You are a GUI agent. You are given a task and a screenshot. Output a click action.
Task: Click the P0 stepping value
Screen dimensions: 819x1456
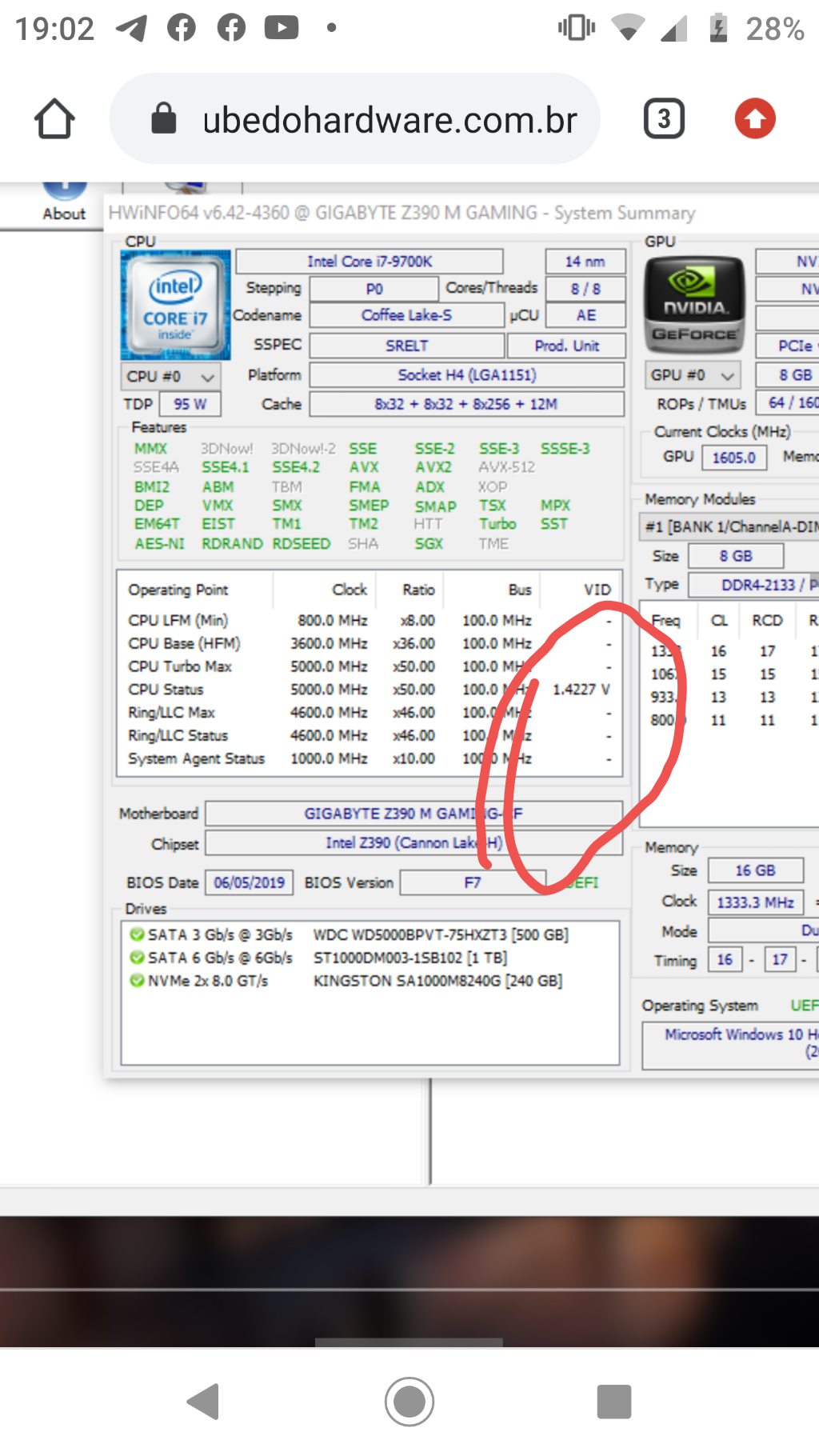coord(374,289)
